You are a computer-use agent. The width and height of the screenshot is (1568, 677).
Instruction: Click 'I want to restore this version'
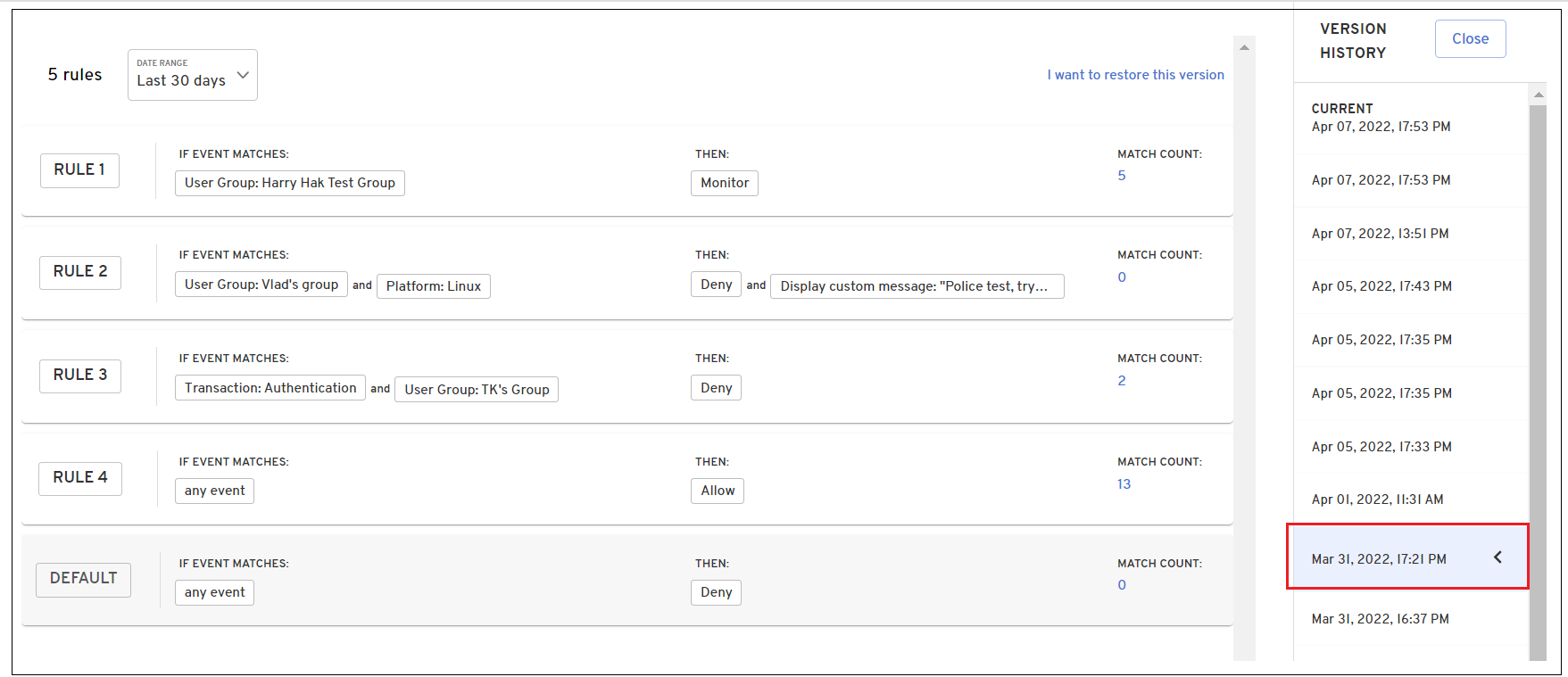[1135, 75]
